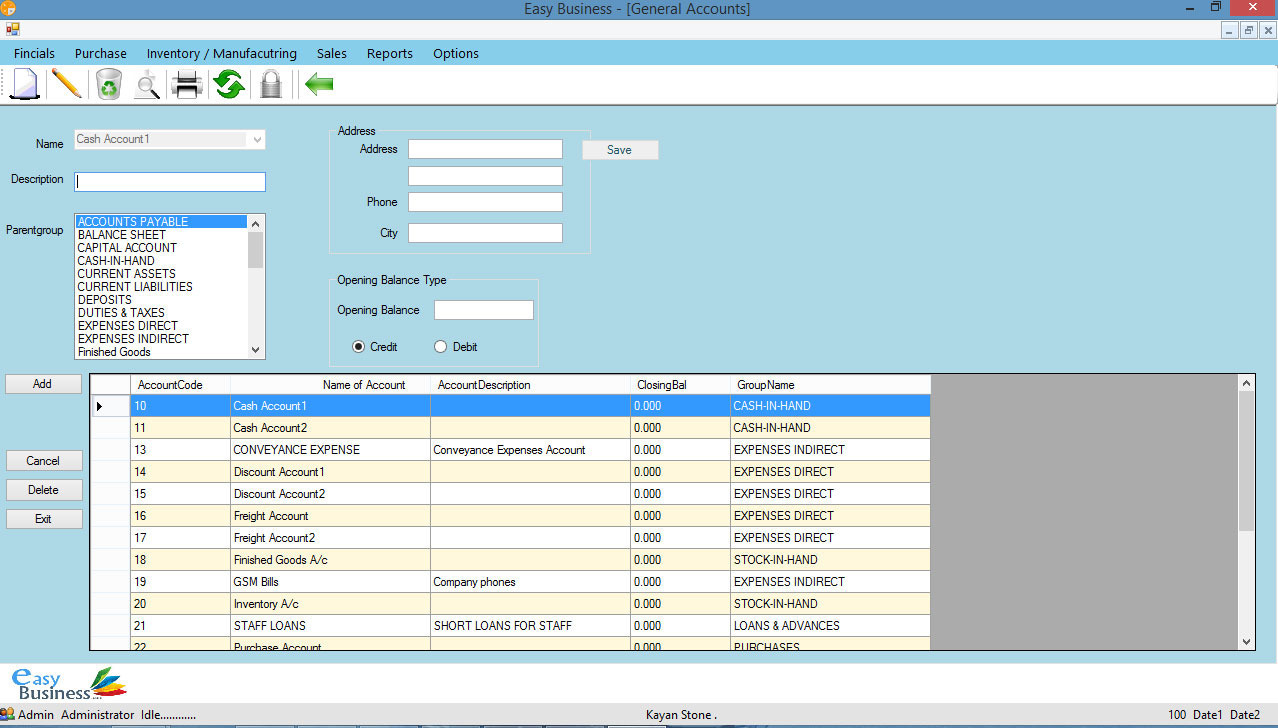The width and height of the screenshot is (1278, 728).
Task: Click the Print toolbar icon
Action: 187,85
